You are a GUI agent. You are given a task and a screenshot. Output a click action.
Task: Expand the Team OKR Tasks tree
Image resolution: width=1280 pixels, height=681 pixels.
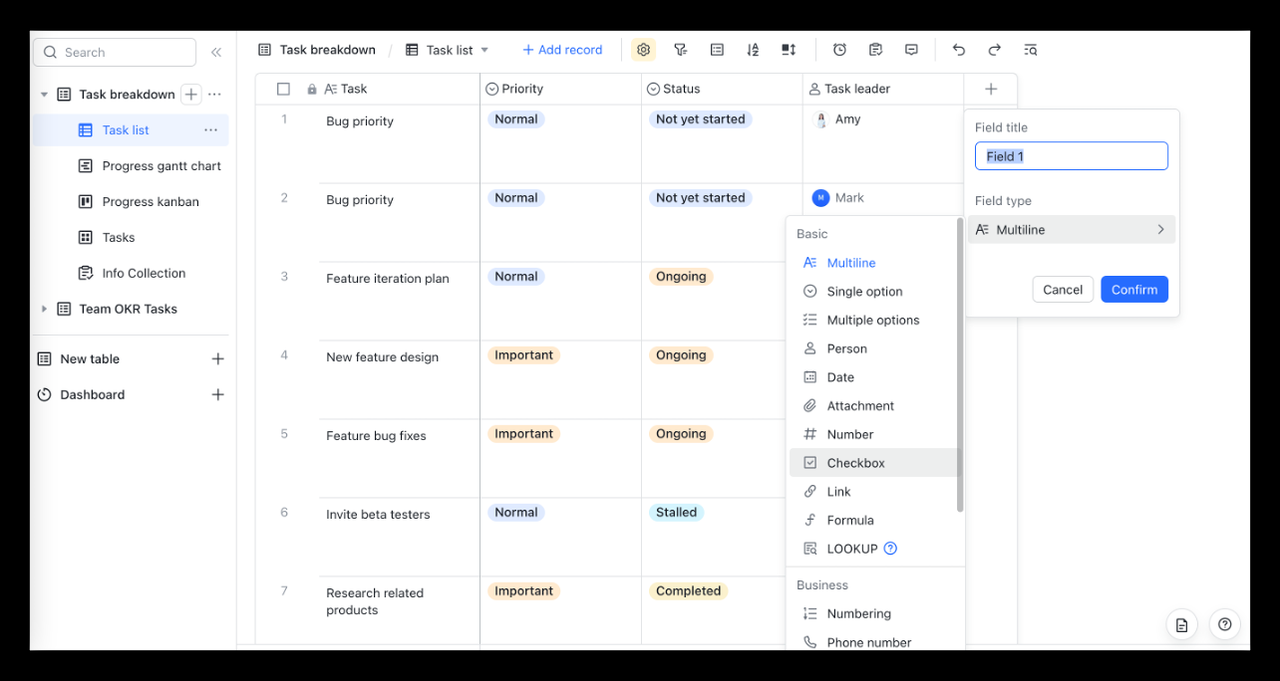tap(44, 309)
